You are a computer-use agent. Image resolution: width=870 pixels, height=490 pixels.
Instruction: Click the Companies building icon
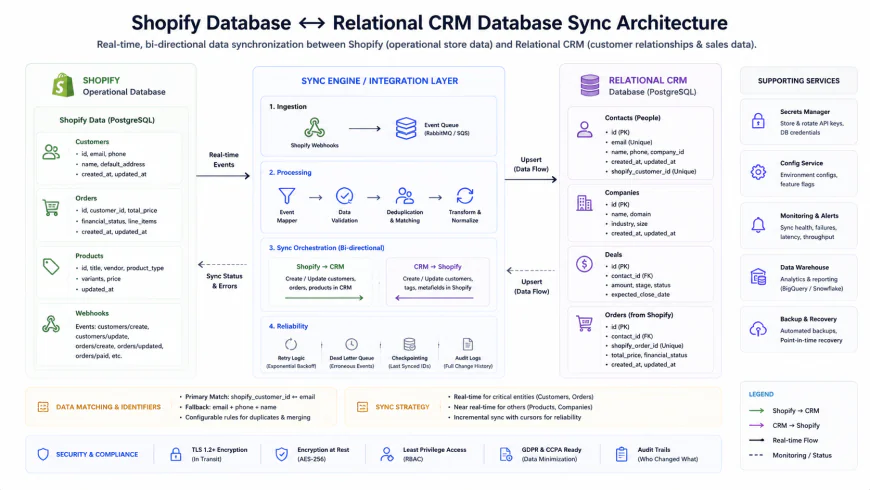click(x=584, y=203)
